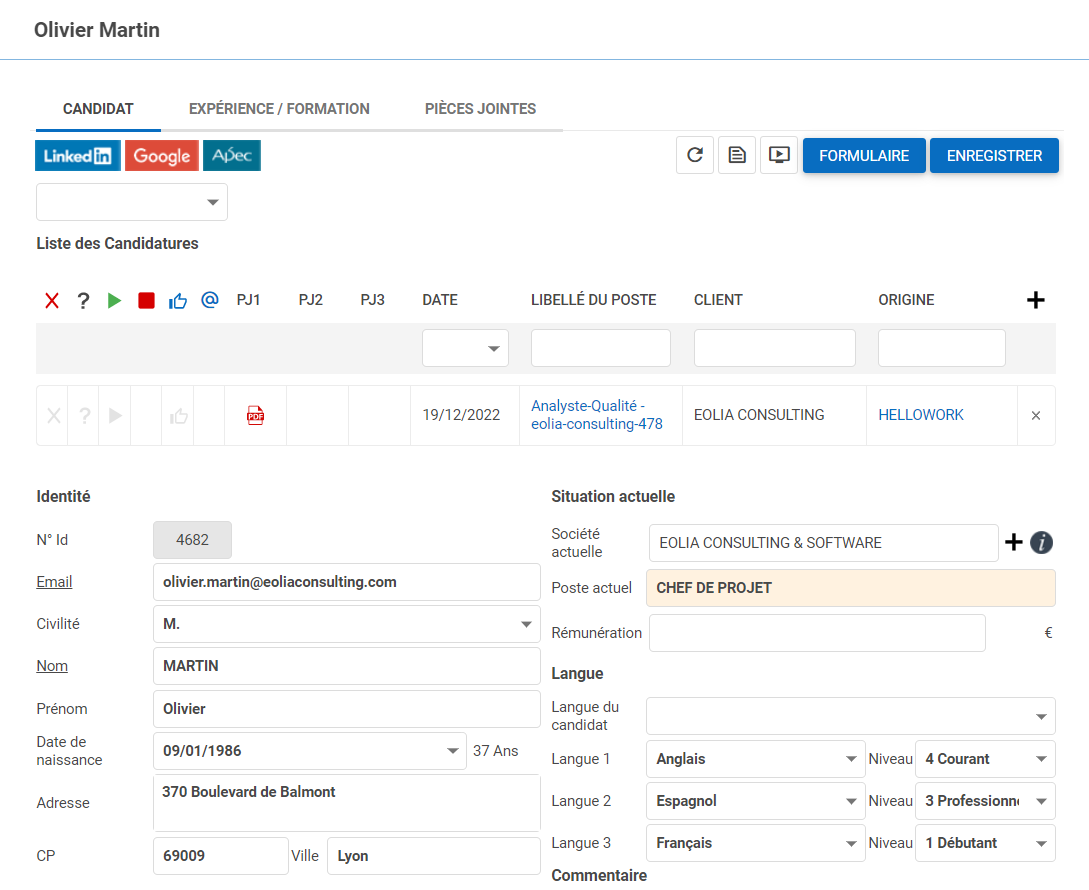
Task: Expand the Langue du candidat dropdown
Action: coord(1041,716)
